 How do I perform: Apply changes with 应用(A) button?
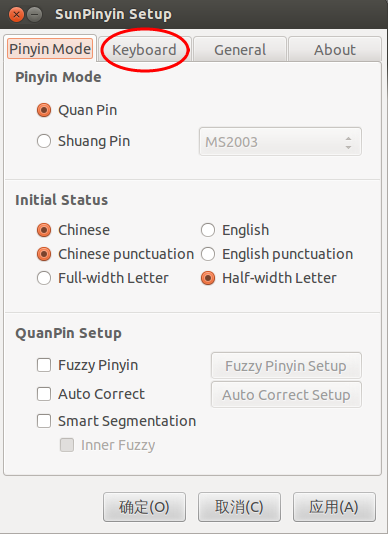[334, 507]
